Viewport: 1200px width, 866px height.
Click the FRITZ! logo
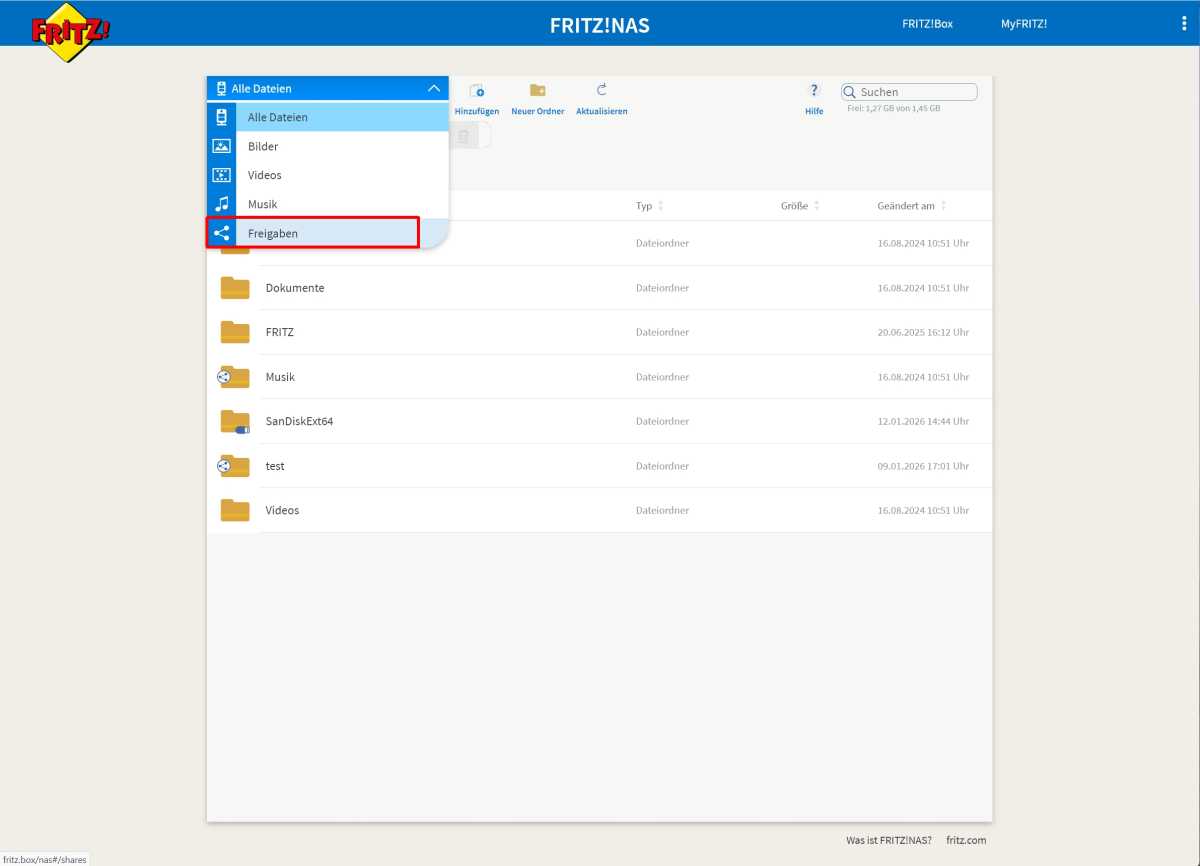(70, 32)
